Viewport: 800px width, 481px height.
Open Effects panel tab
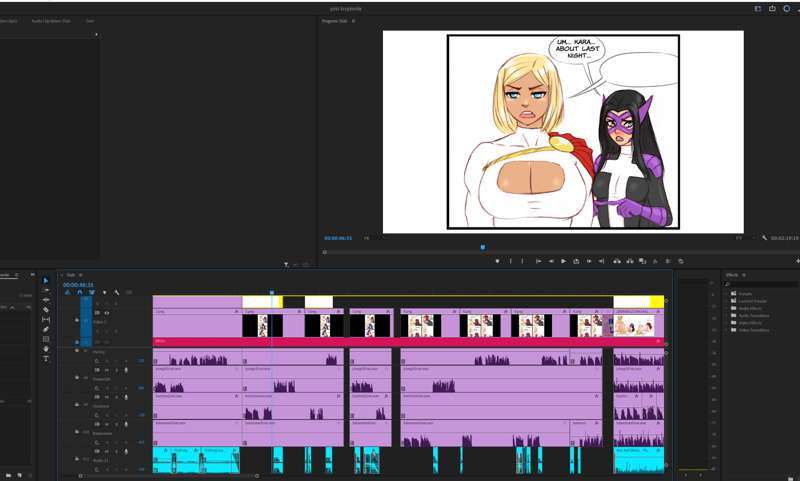[732, 275]
